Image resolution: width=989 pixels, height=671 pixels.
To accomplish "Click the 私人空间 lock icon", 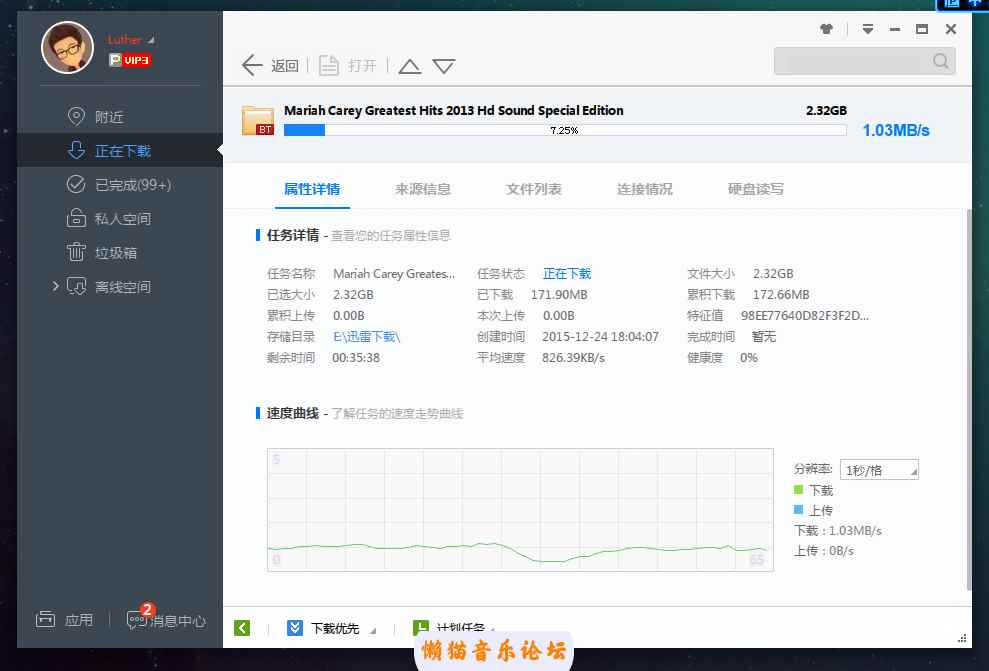I will coord(76,218).
